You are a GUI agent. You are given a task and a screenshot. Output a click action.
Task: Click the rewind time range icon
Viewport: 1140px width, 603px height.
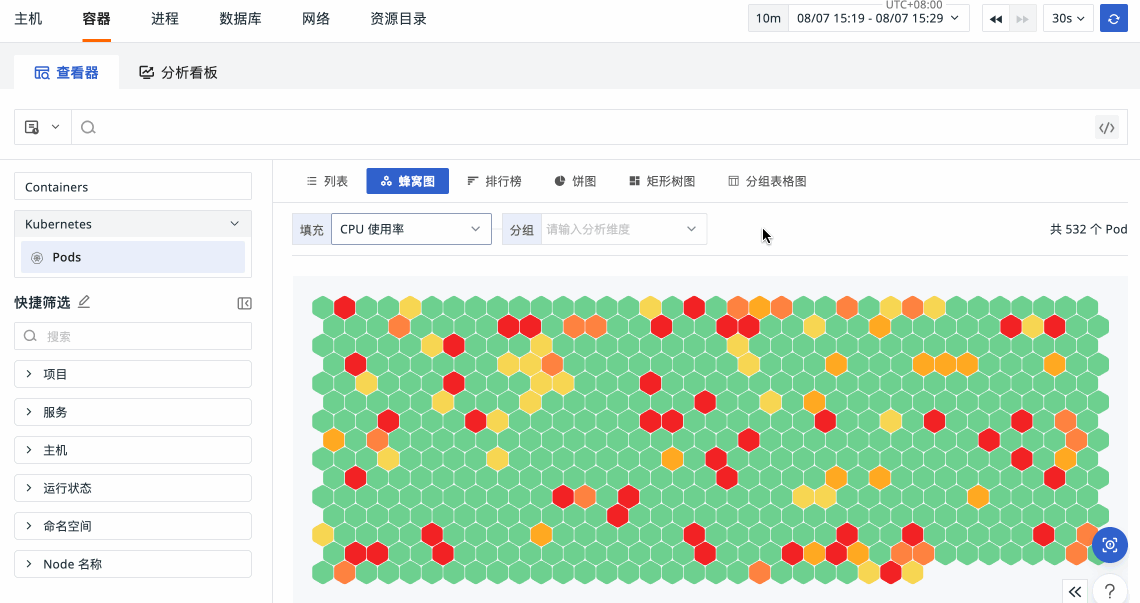[995, 18]
